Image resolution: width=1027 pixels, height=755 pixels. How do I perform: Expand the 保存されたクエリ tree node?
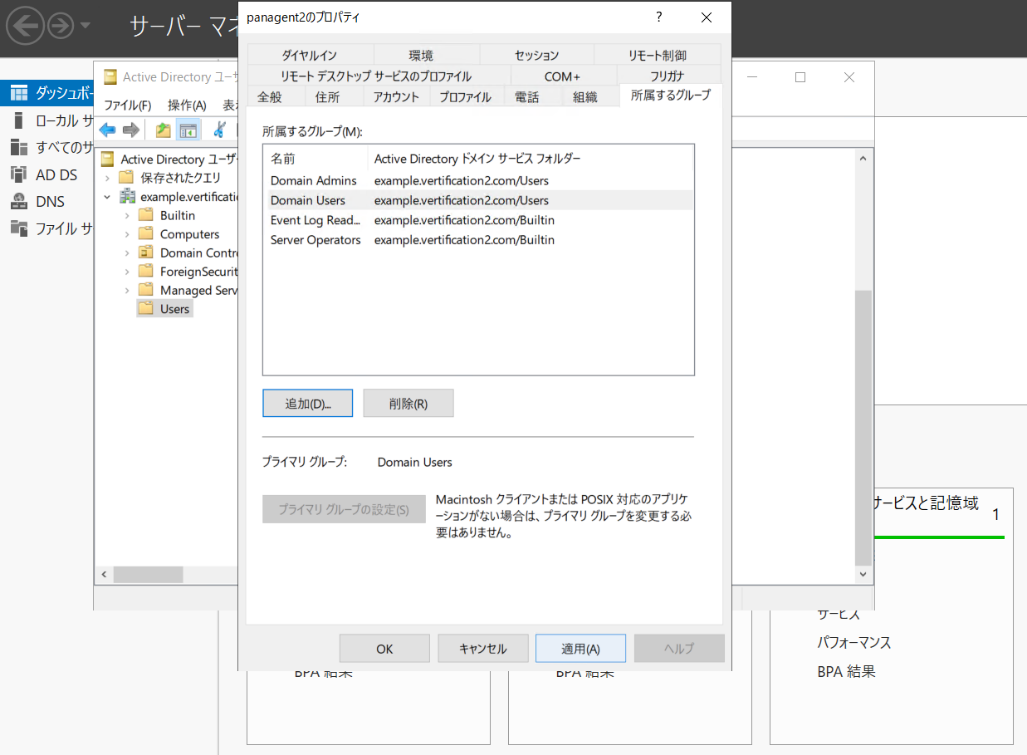(x=107, y=177)
